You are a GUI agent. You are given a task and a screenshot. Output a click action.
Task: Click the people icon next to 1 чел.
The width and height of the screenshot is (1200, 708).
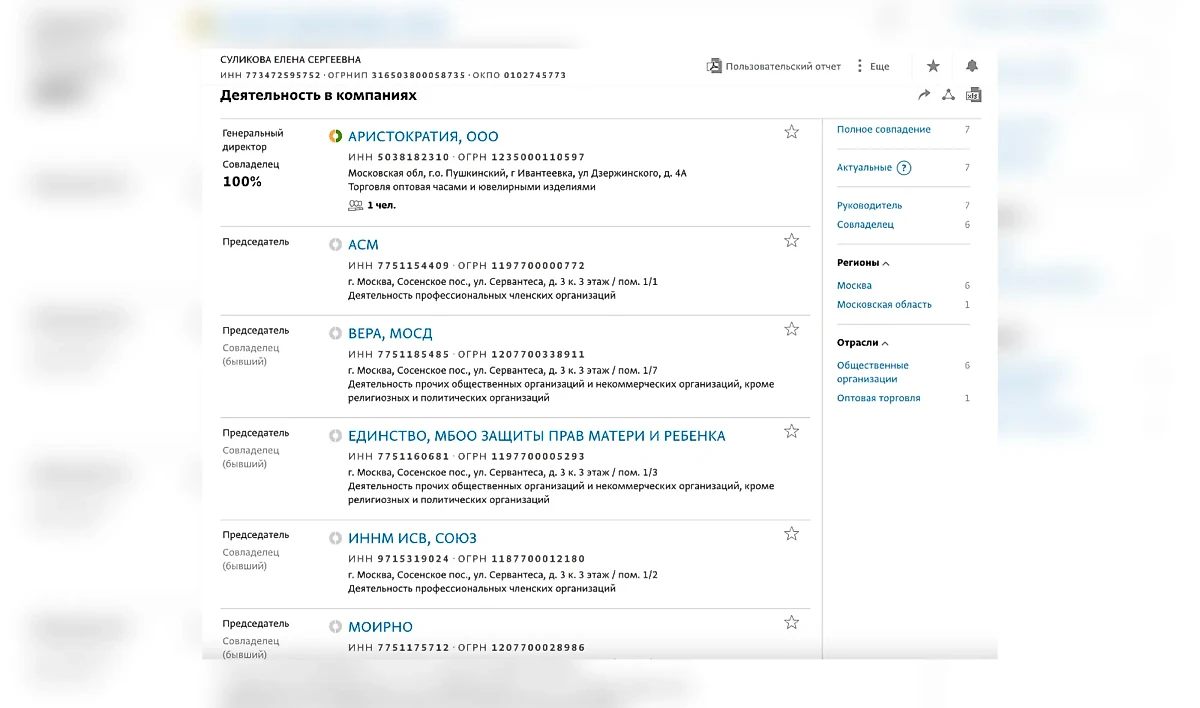coord(355,205)
